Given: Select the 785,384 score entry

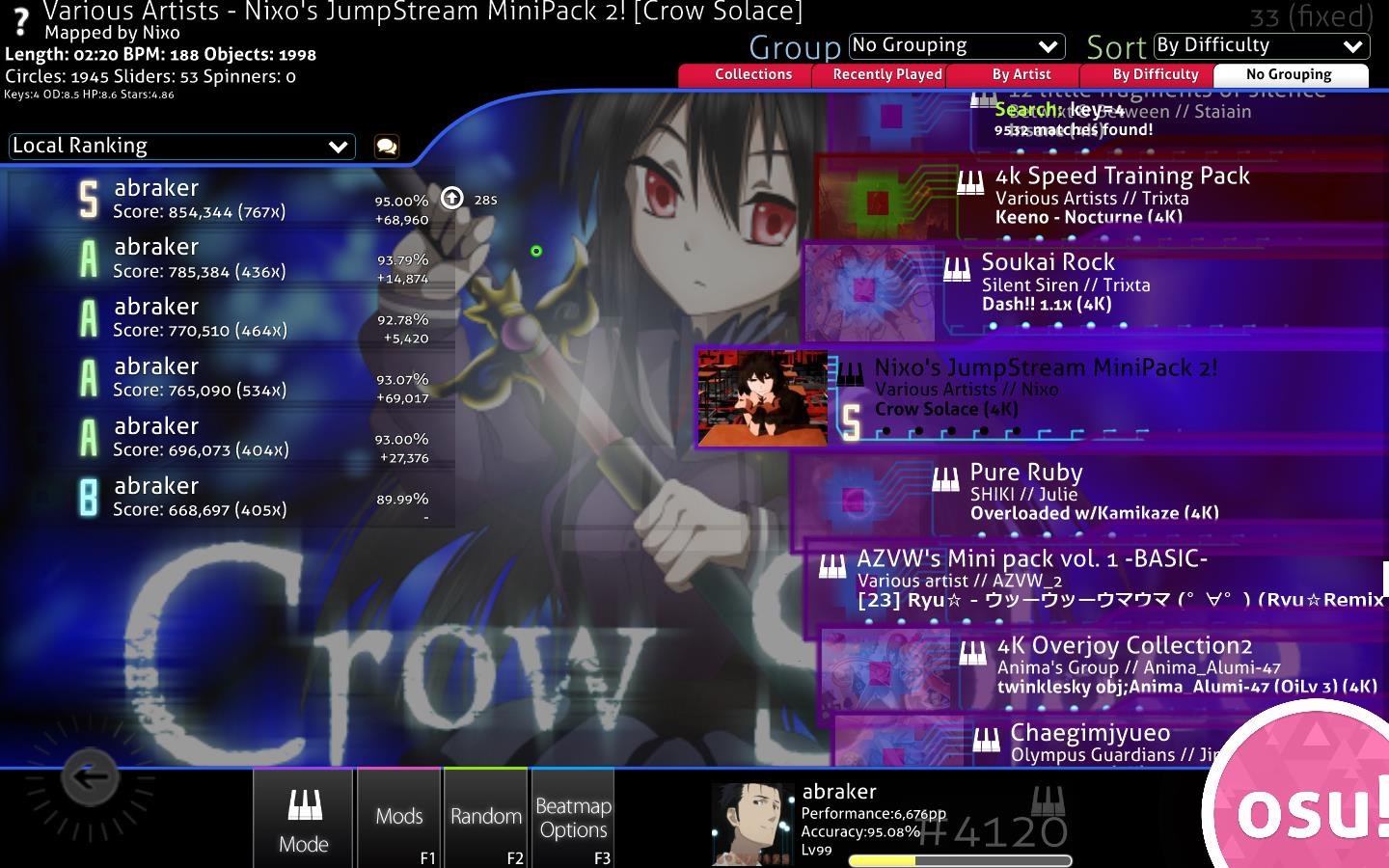Looking at the screenshot, I should point(231,259).
